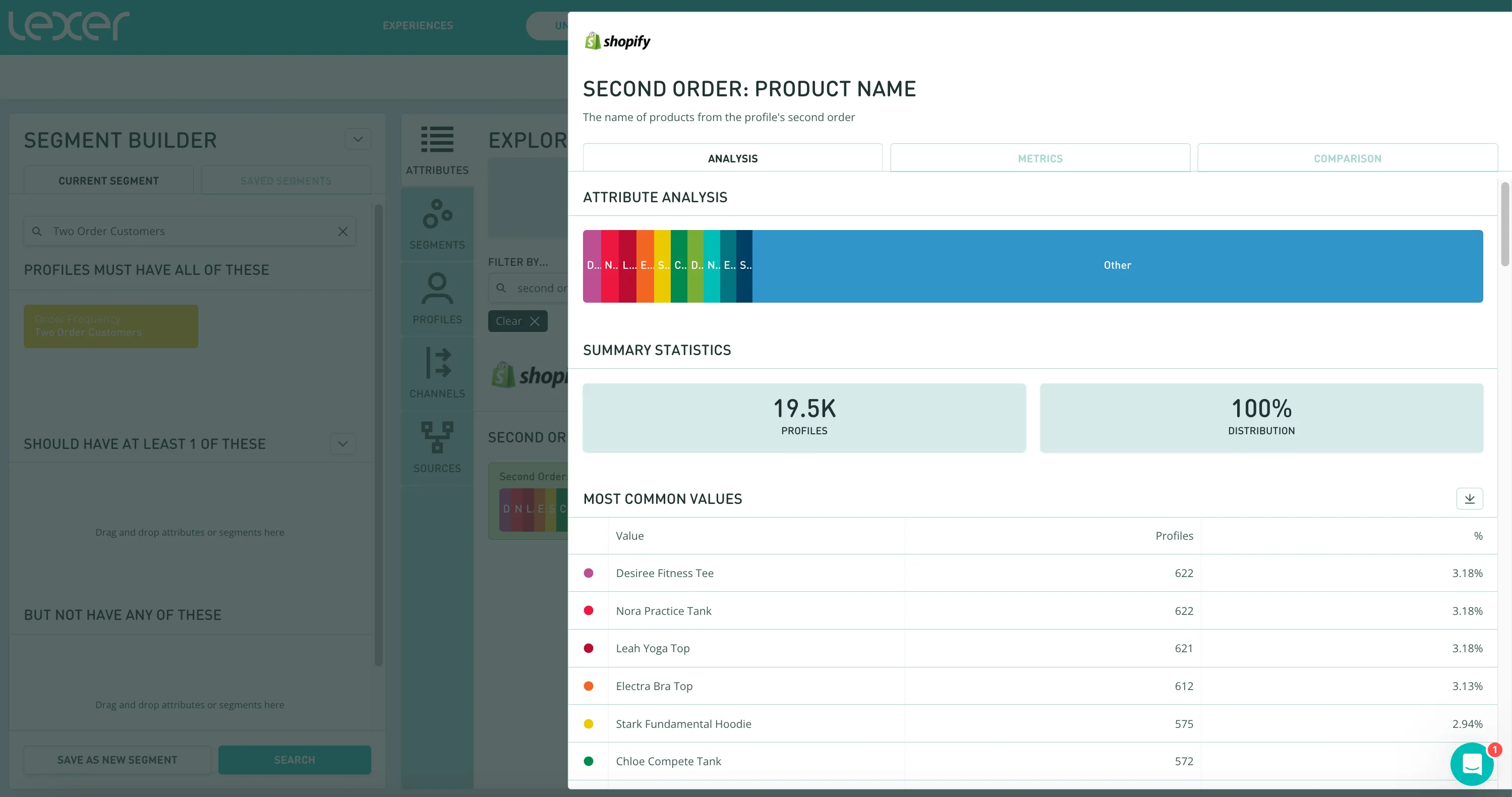The image size is (1512, 797).
Task: Switch to the Metrics tab
Action: click(1039, 158)
